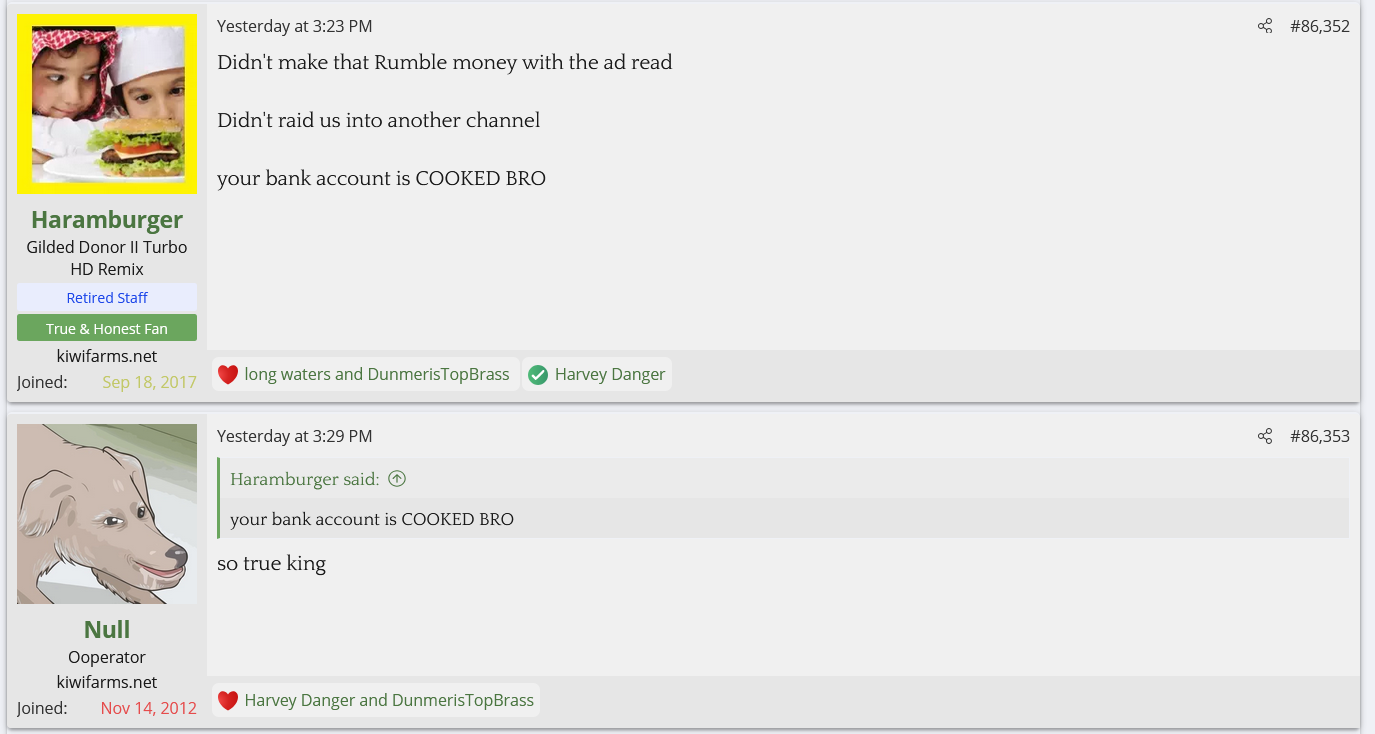Screen dimensions: 1375x734
Task: View reactions from long waters and DunmerisTopBrass
Action: click(x=377, y=375)
